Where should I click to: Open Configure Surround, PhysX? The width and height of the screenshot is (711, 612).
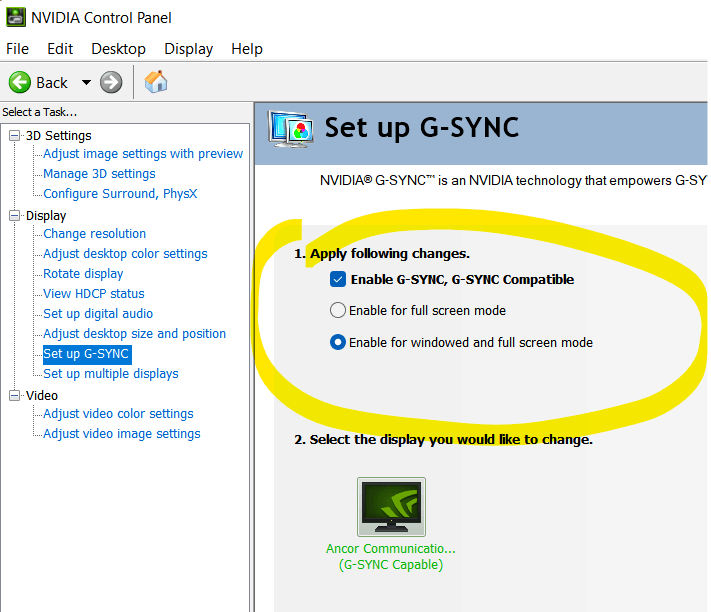pos(120,194)
